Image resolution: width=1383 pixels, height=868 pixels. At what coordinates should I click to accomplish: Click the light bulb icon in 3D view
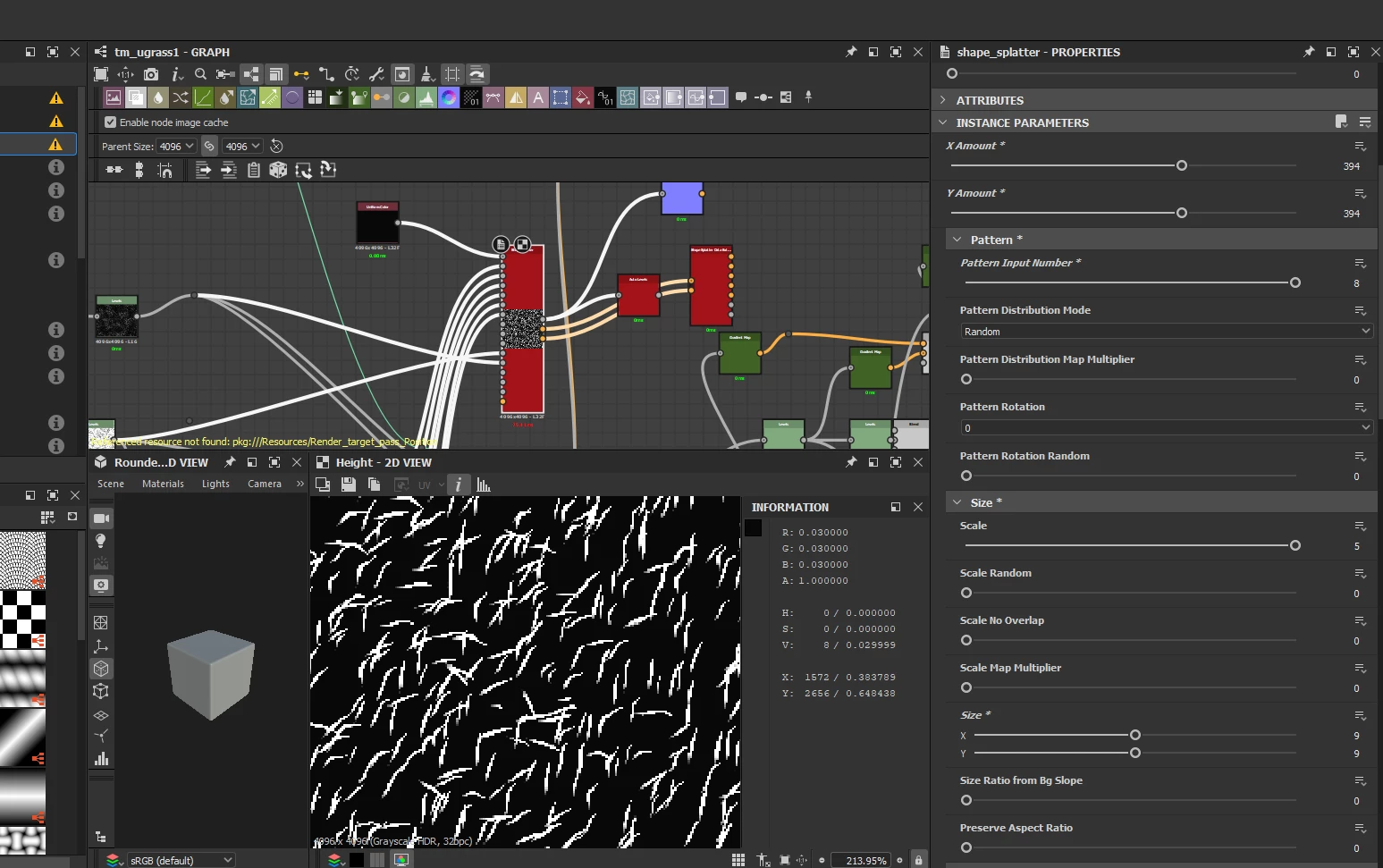click(x=102, y=541)
